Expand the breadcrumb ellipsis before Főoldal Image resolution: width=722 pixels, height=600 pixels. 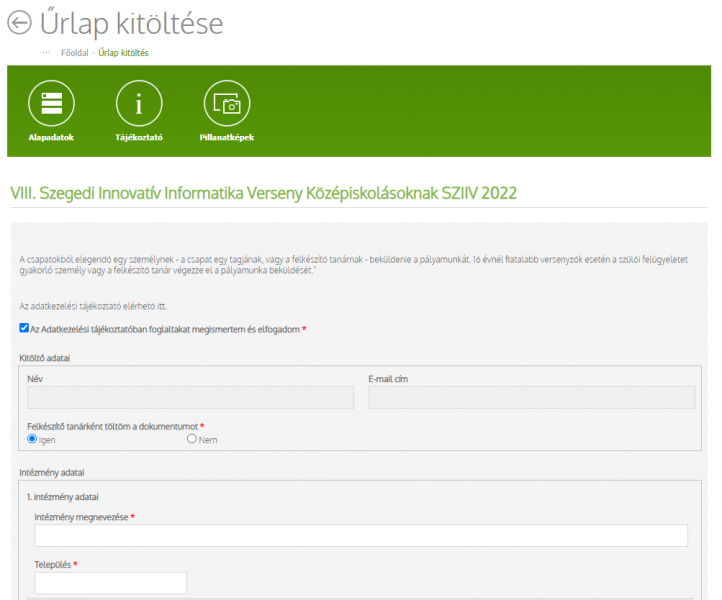point(46,52)
